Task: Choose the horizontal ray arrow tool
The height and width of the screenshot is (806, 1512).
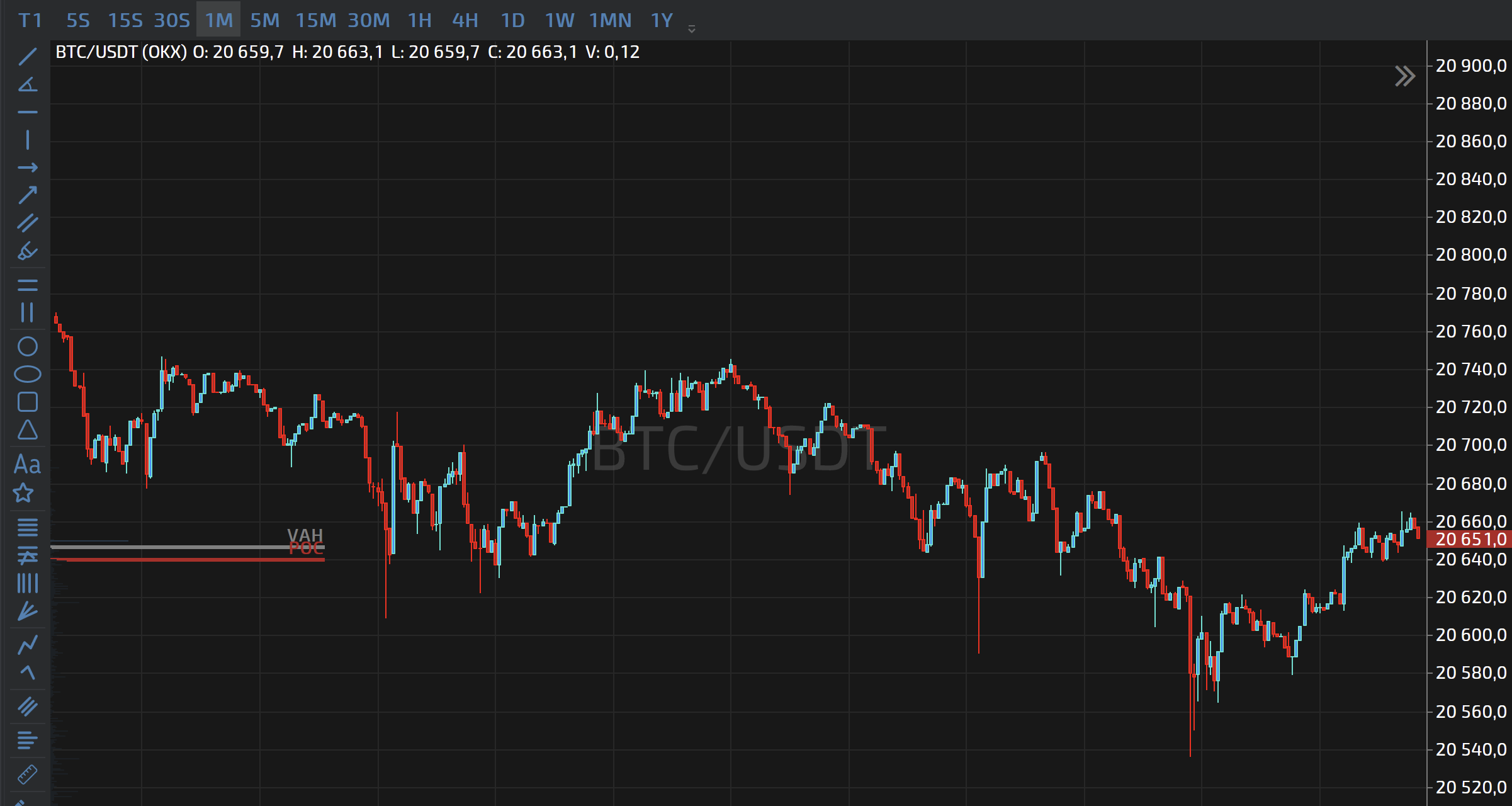Action: tap(27, 167)
